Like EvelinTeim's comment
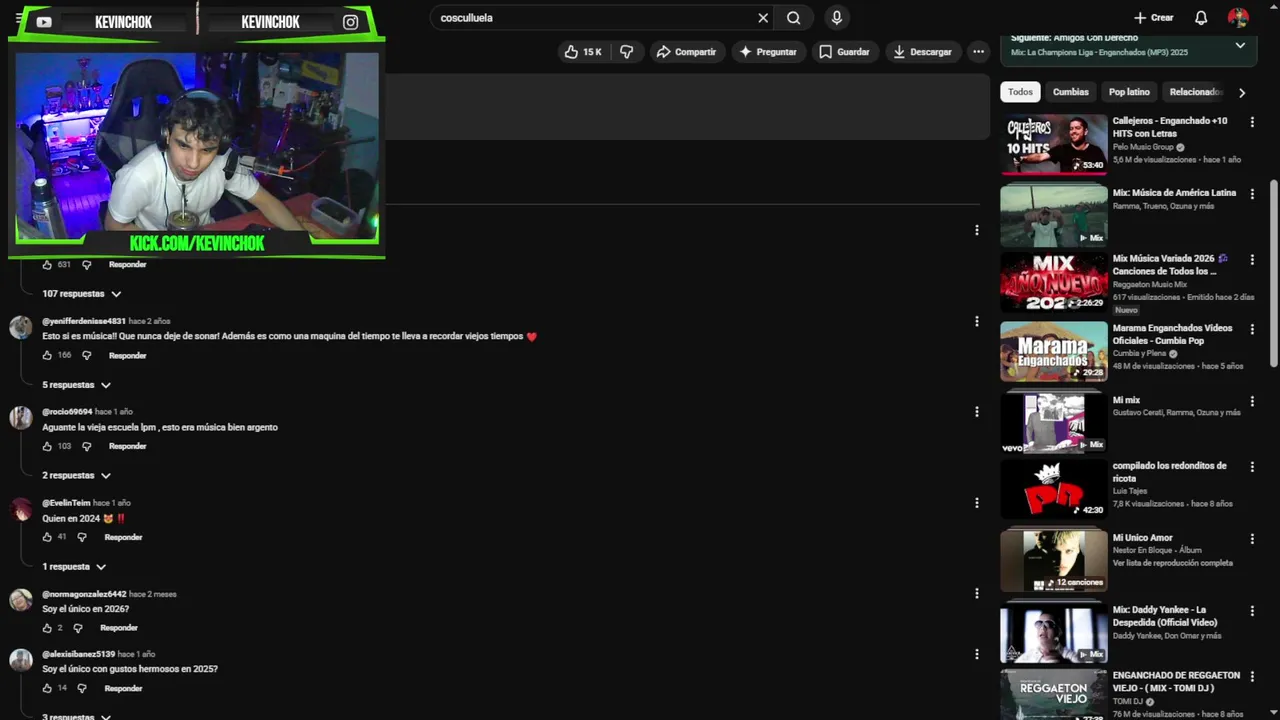 (x=47, y=538)
